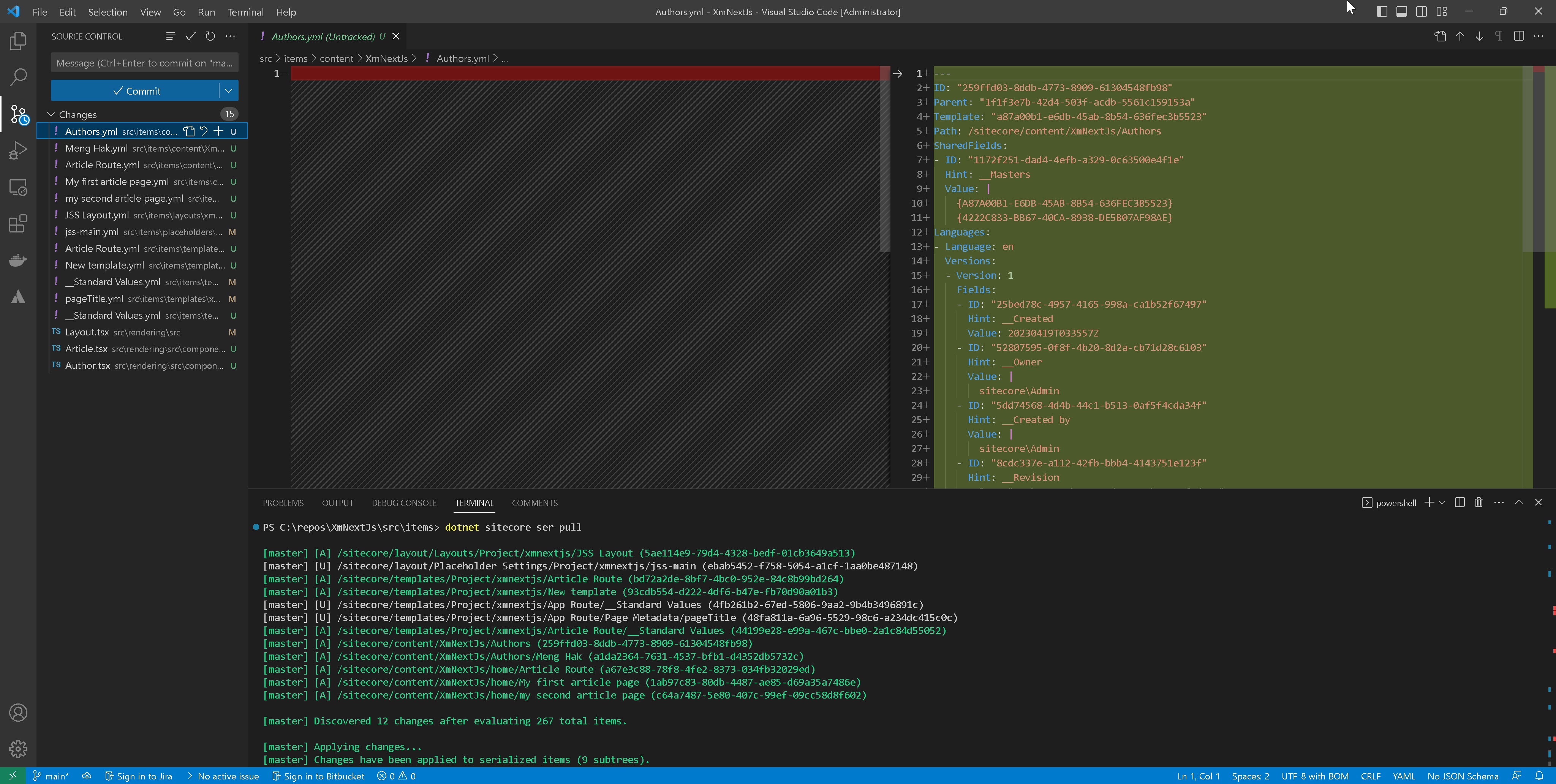Screen dimensions: 1556x784
Task: Open terminal panel more actions
Action: (1499, 503)
